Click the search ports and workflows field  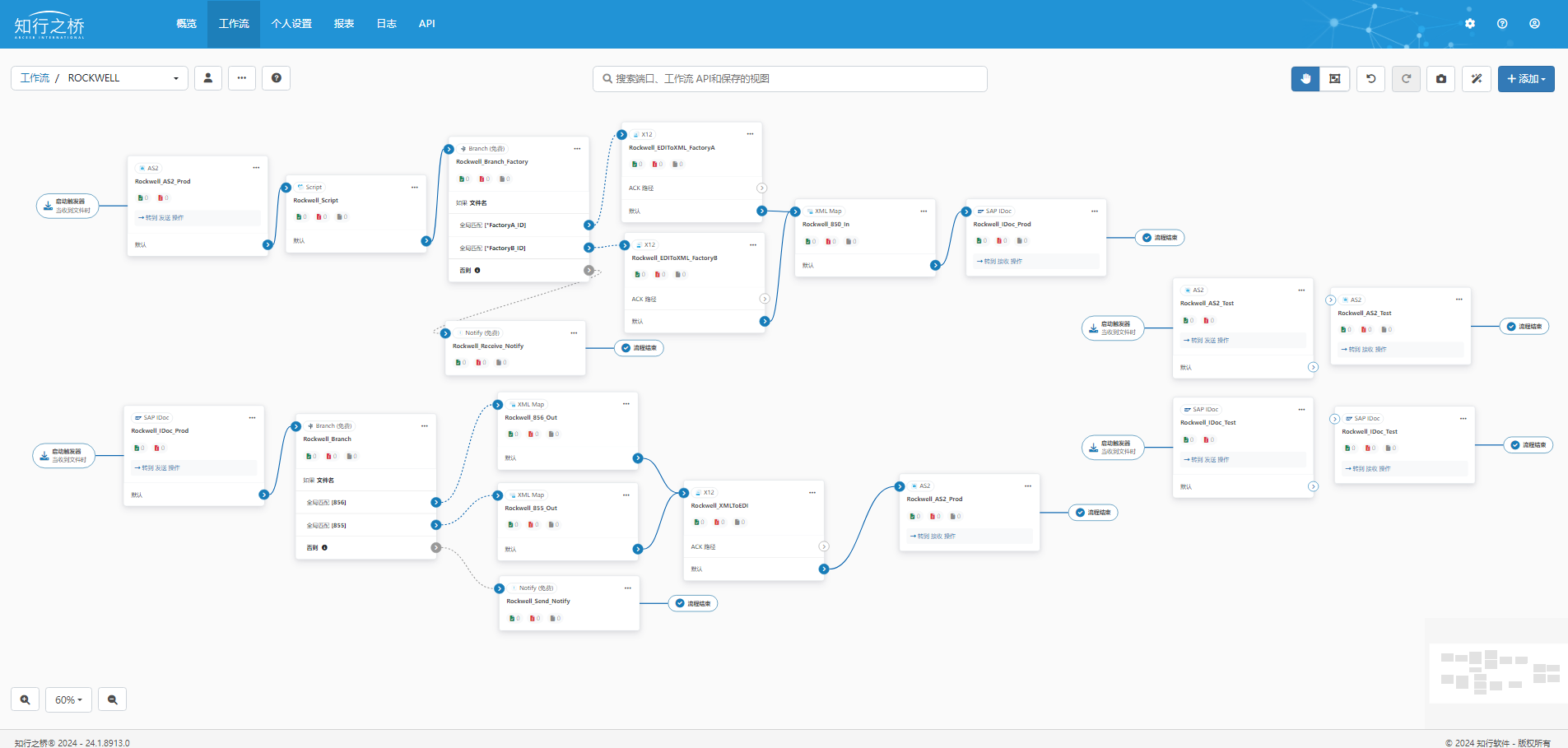(790, 79)
